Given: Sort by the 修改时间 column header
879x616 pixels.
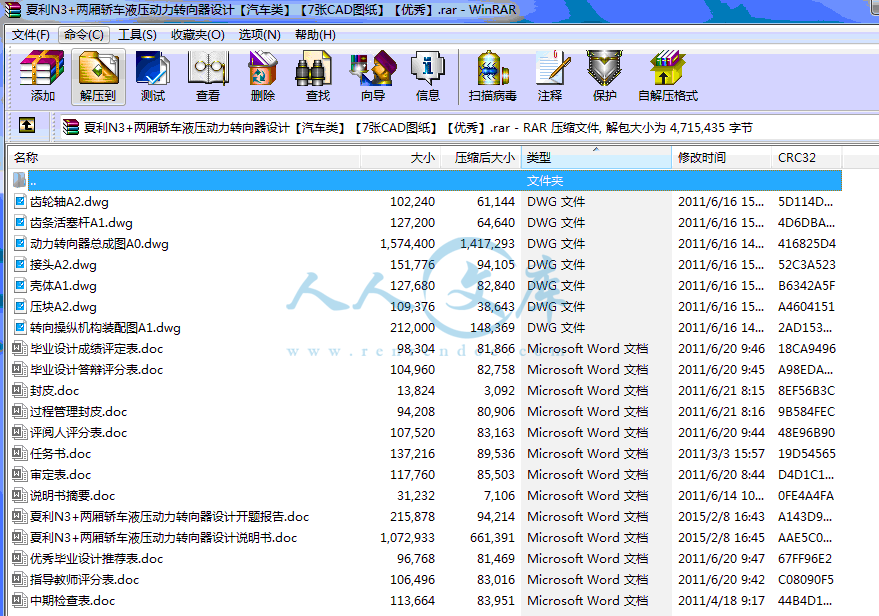Looking at the screenshot, I should [x=721, y=158].
